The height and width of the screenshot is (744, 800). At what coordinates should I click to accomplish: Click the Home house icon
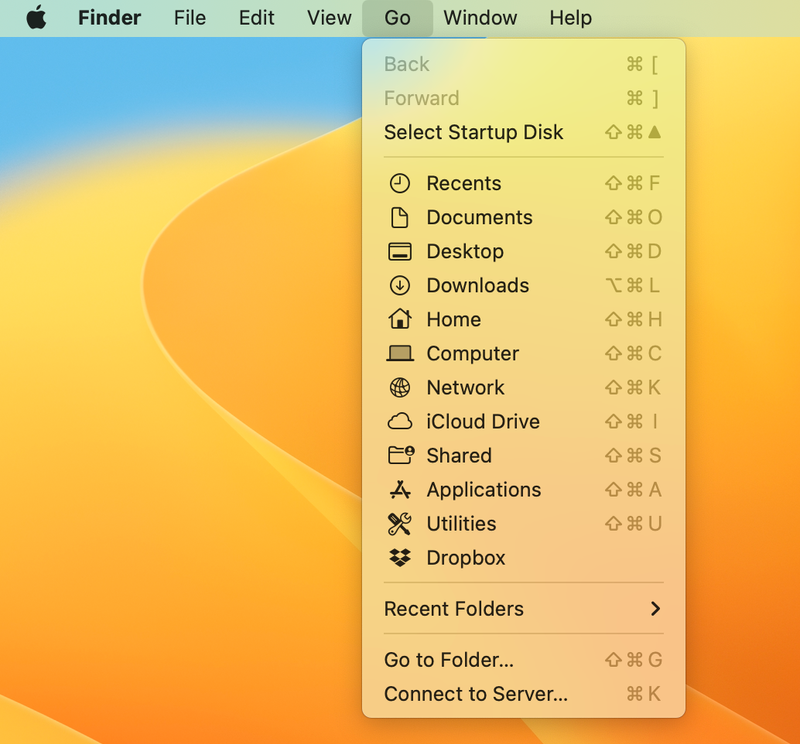(x=400, y=319)
